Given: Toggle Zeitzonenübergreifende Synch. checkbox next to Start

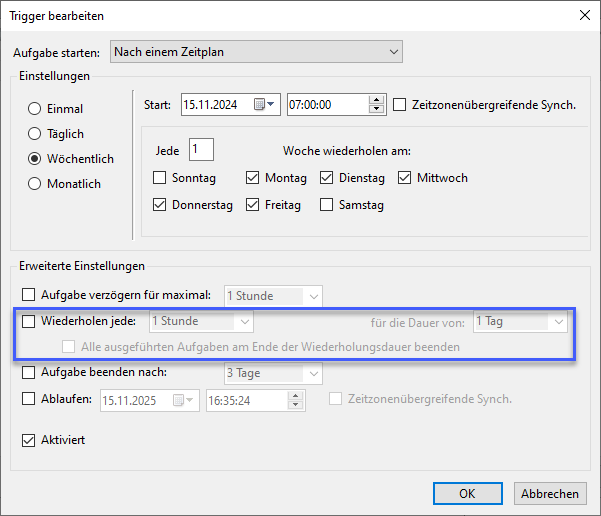Looking at the screenshot, I should point(399,105).
